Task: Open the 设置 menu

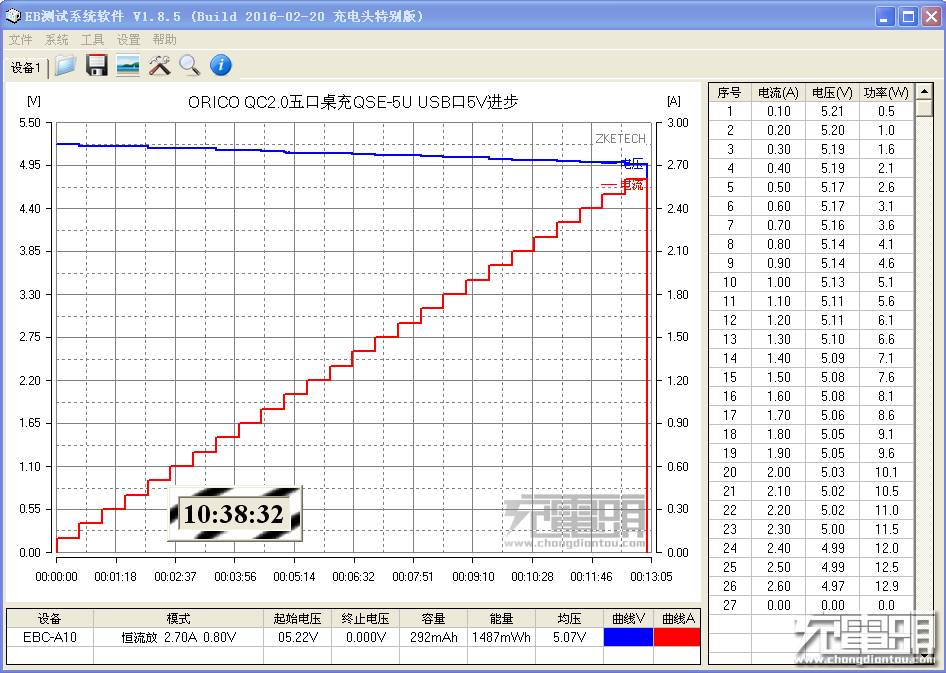Action: click(129, 40)
